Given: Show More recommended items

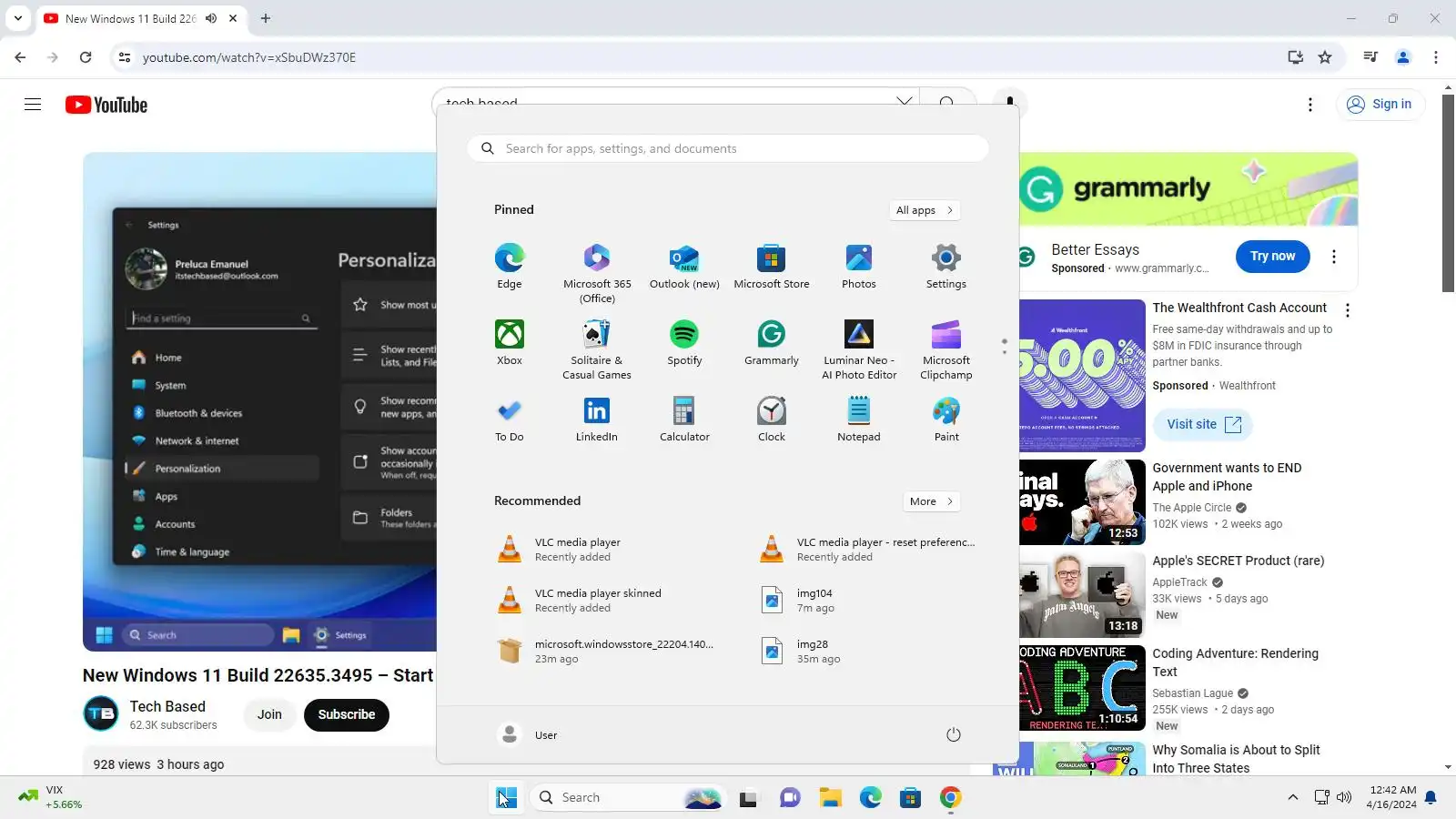Looking at the screenshot, I should tap(931, 501).
